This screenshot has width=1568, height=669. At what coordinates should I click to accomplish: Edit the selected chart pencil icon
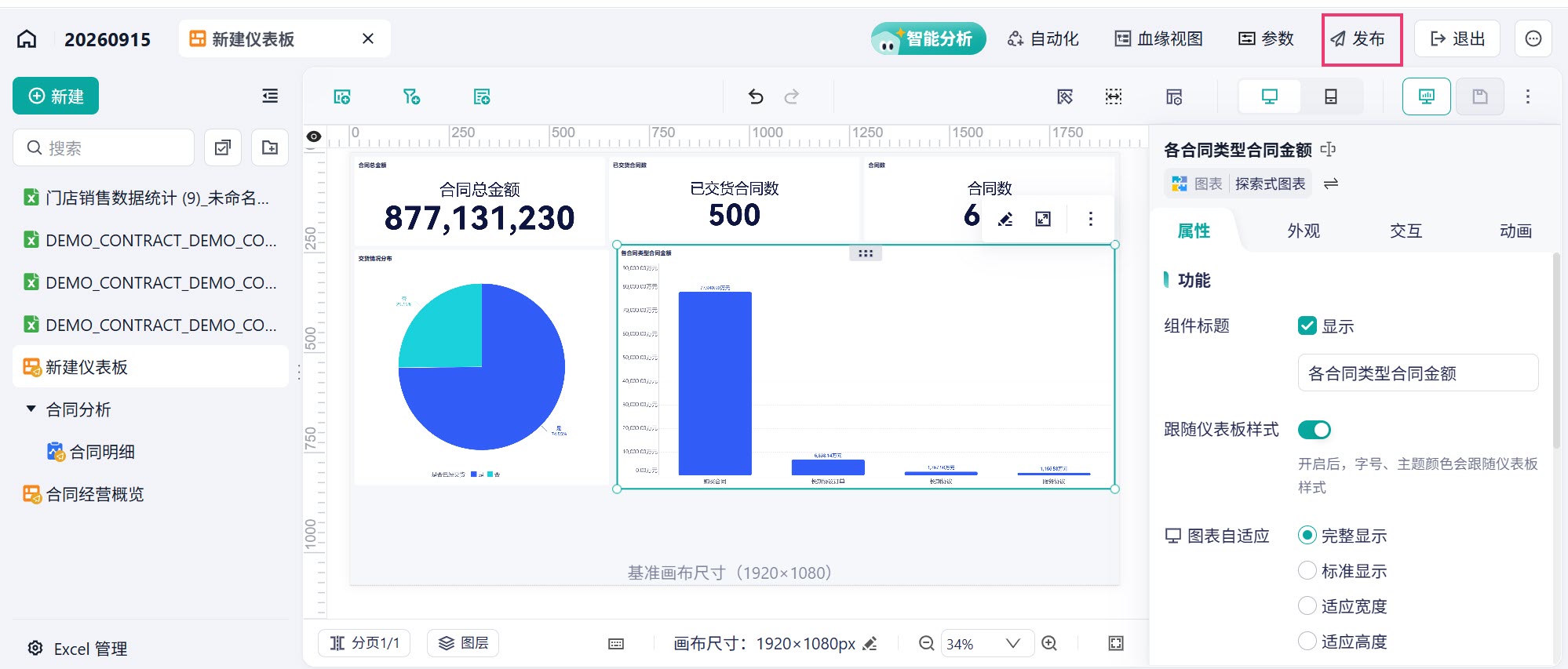tap(1005, 219)
